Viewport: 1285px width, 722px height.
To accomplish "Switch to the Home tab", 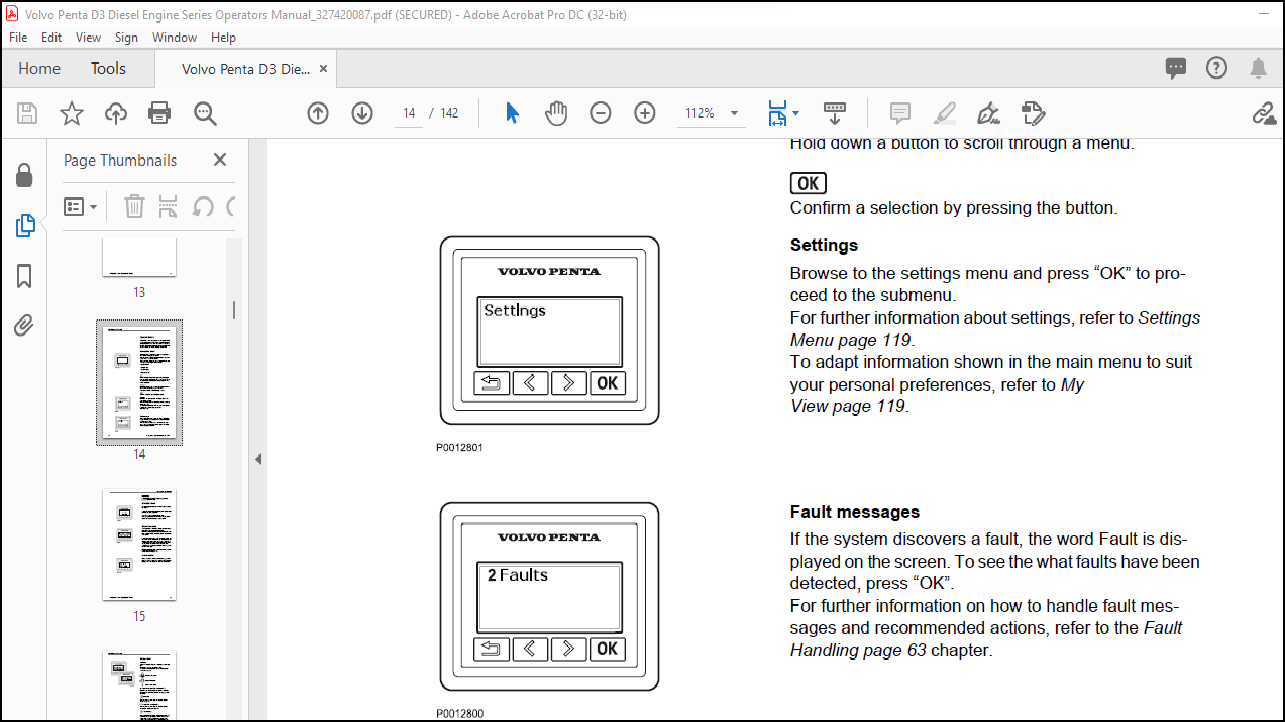I will [x=40, y=68].
